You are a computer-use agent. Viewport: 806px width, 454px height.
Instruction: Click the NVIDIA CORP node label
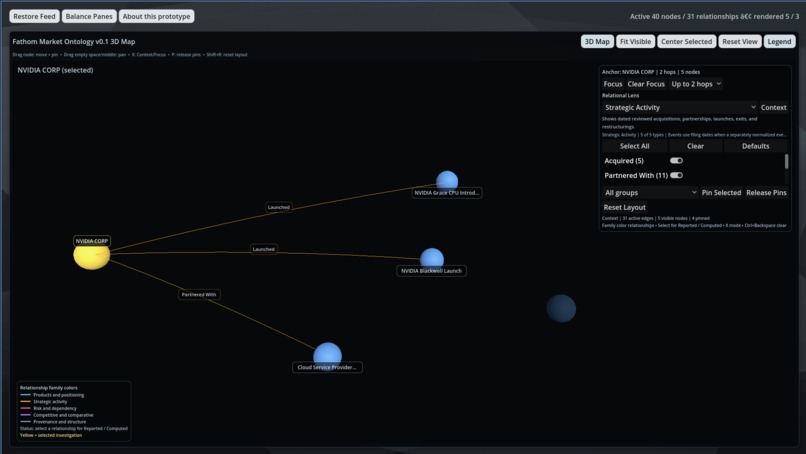[x=91, y=241]
